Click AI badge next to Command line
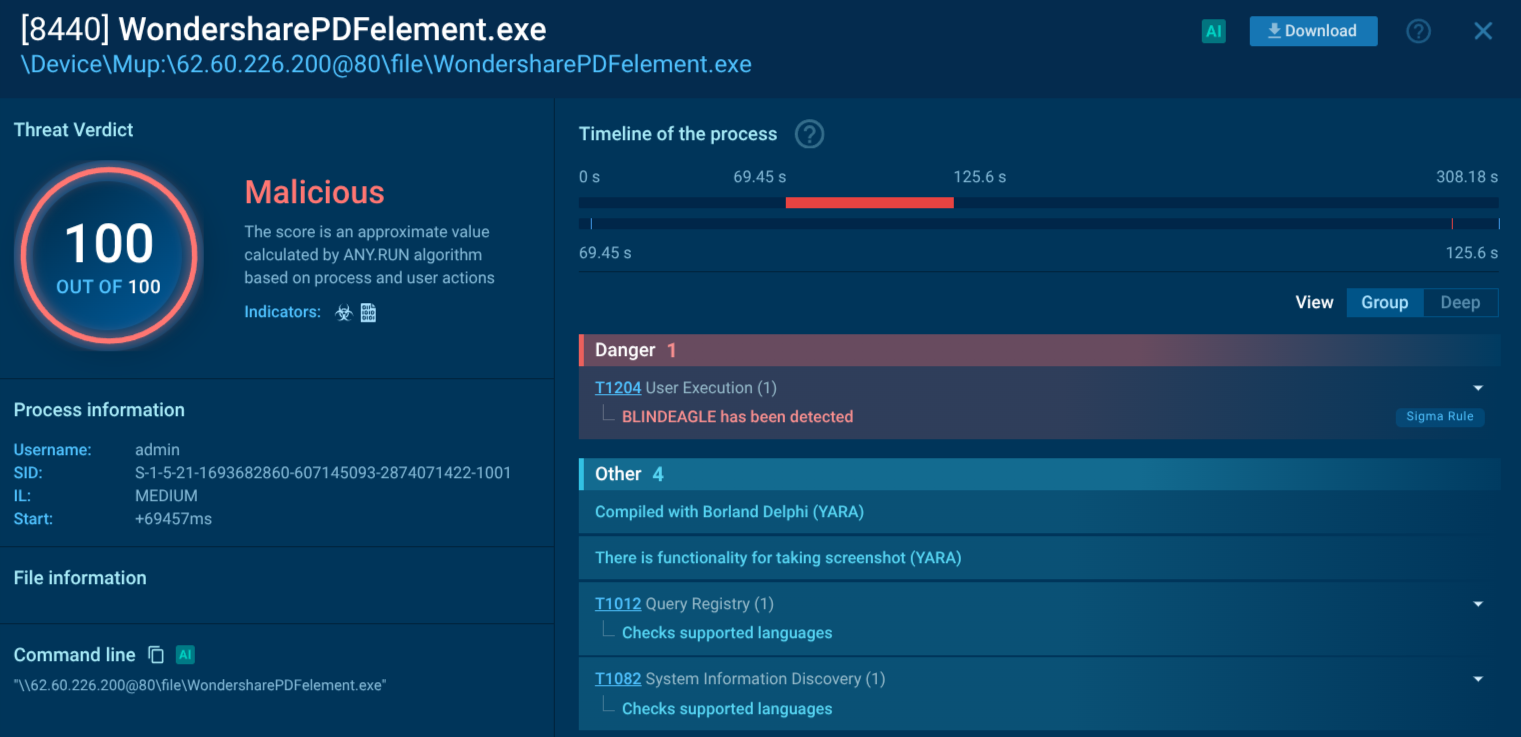The height and width of the screenshot is (737, 1521). tap(185, 655)
